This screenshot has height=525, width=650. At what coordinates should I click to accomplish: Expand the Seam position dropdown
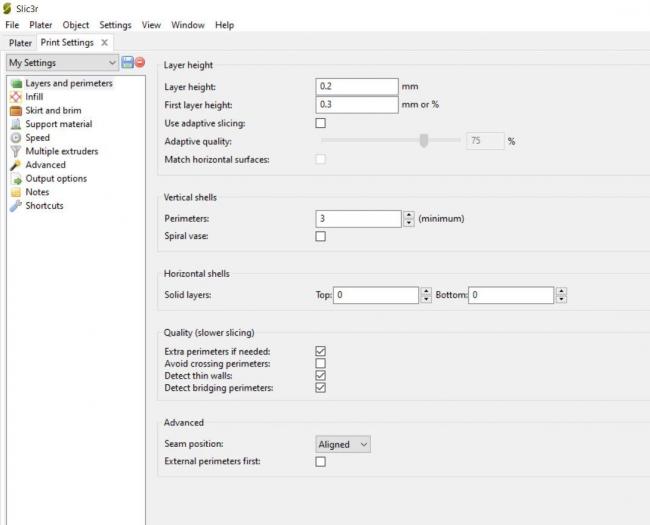pos(343,444)
